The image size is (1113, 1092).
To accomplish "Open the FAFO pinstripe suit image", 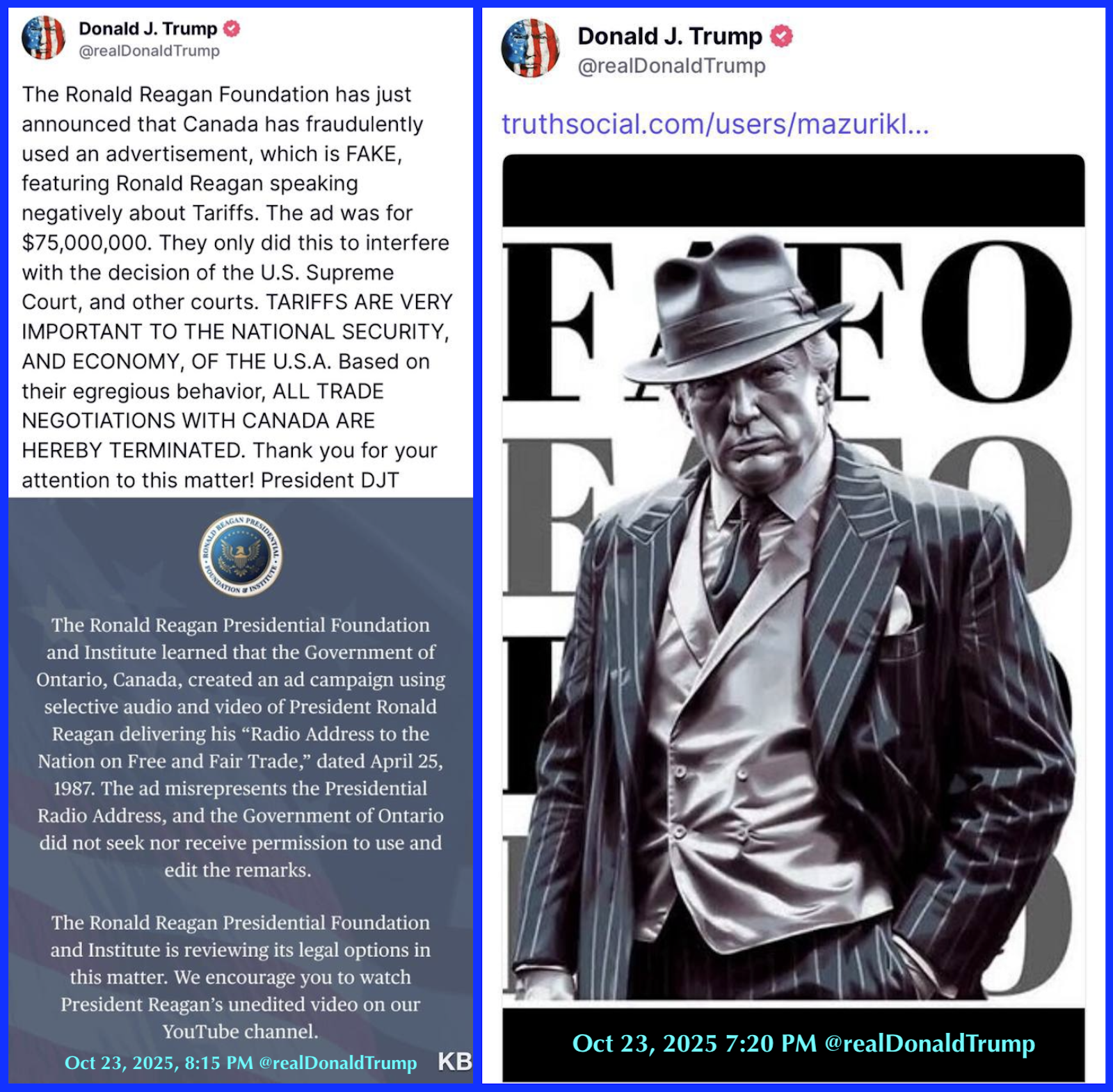I will click(x=794, y=618).
